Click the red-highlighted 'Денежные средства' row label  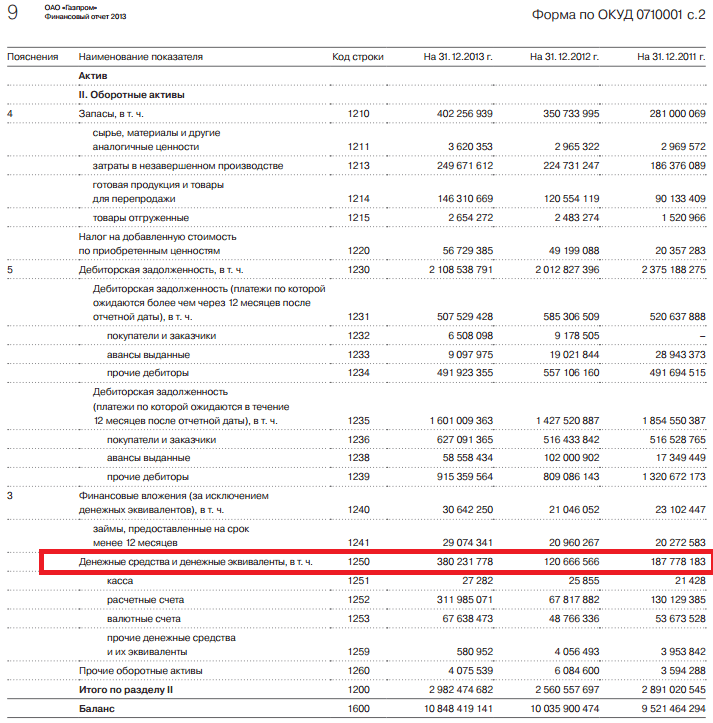pyautogui.click(x=196, y=563)
